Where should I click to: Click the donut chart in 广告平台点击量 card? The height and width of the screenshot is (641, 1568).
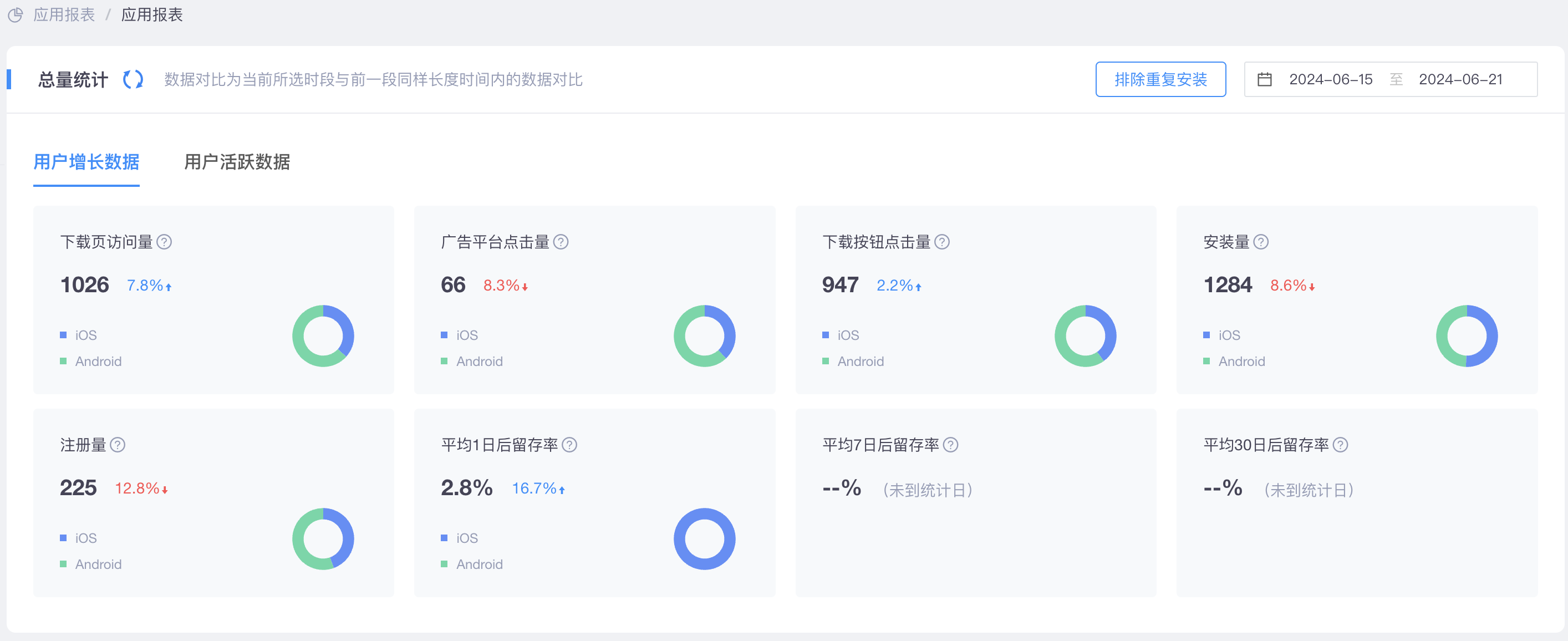tap(704, 335)
